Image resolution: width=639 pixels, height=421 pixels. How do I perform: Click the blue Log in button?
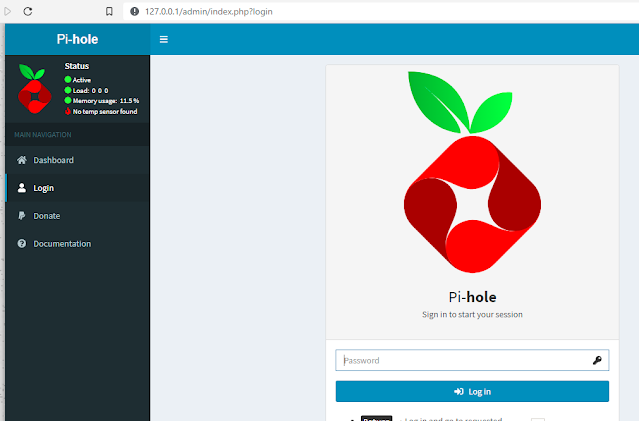click(472, 391)
